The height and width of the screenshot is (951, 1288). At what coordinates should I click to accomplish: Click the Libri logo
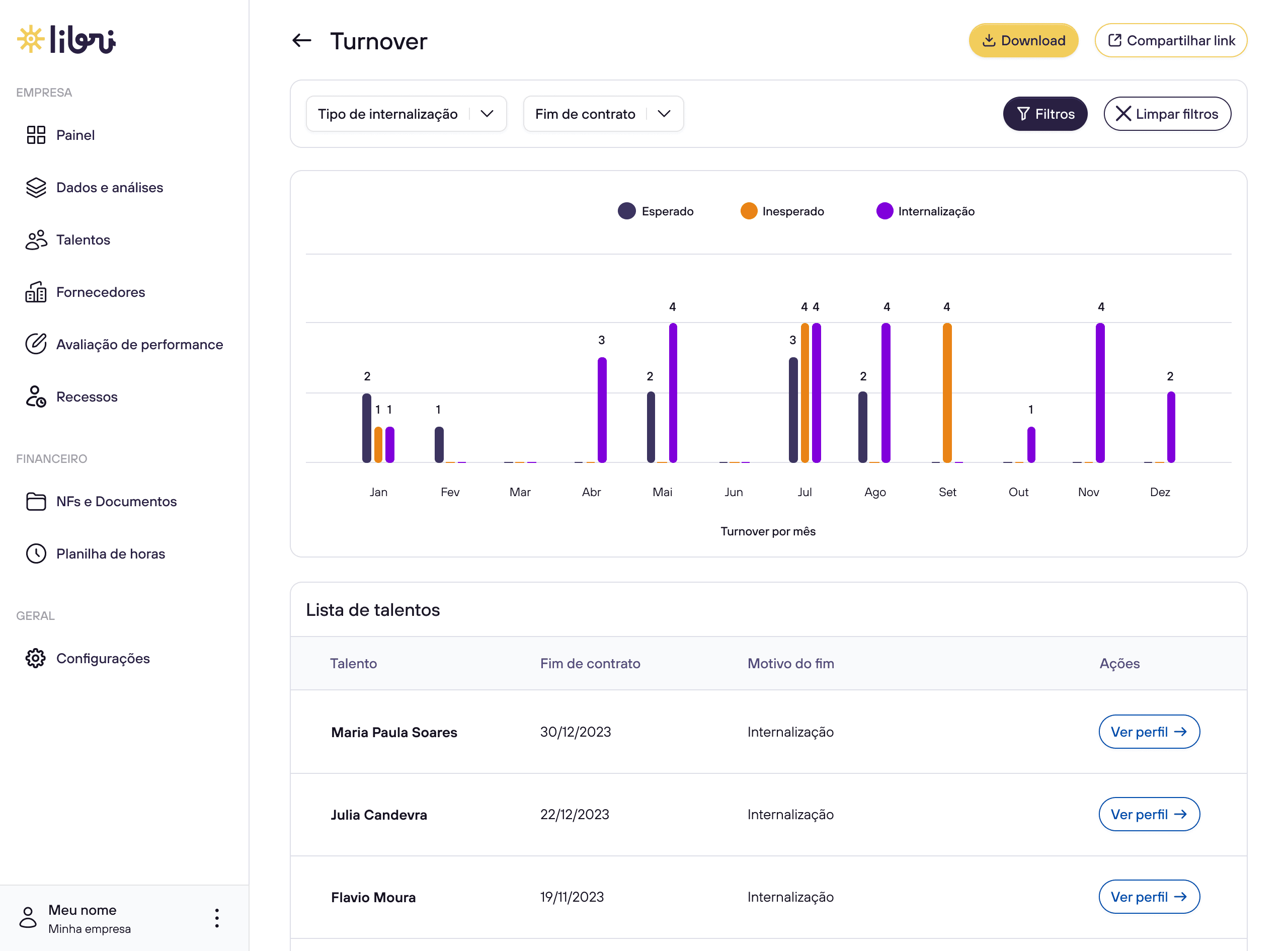[66, 40]
